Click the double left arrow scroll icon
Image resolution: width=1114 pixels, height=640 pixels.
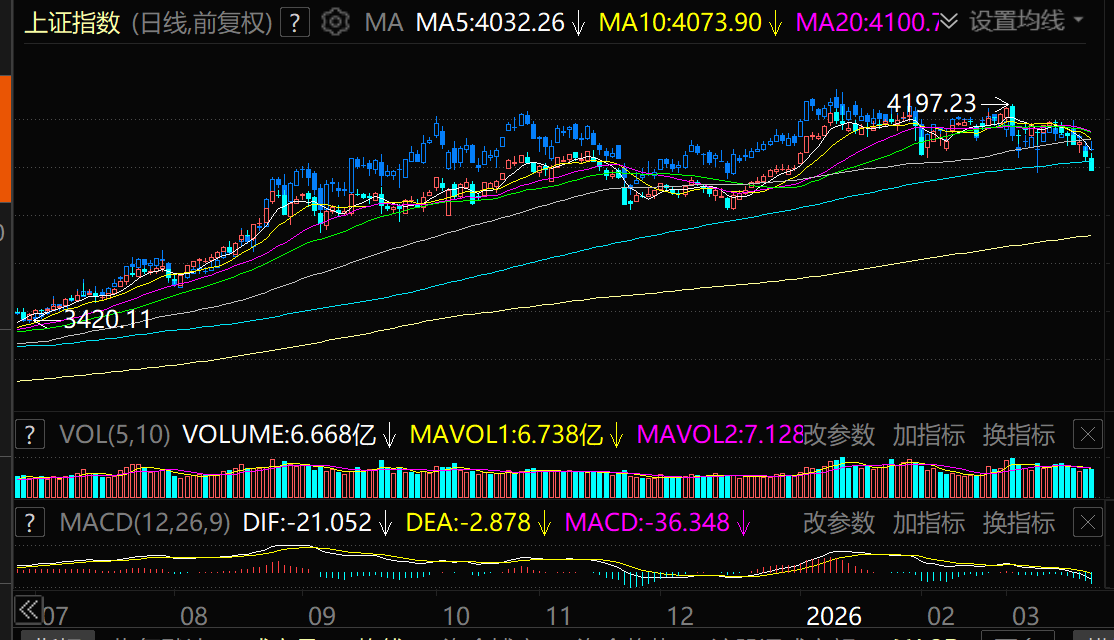[x=28, y=609]
